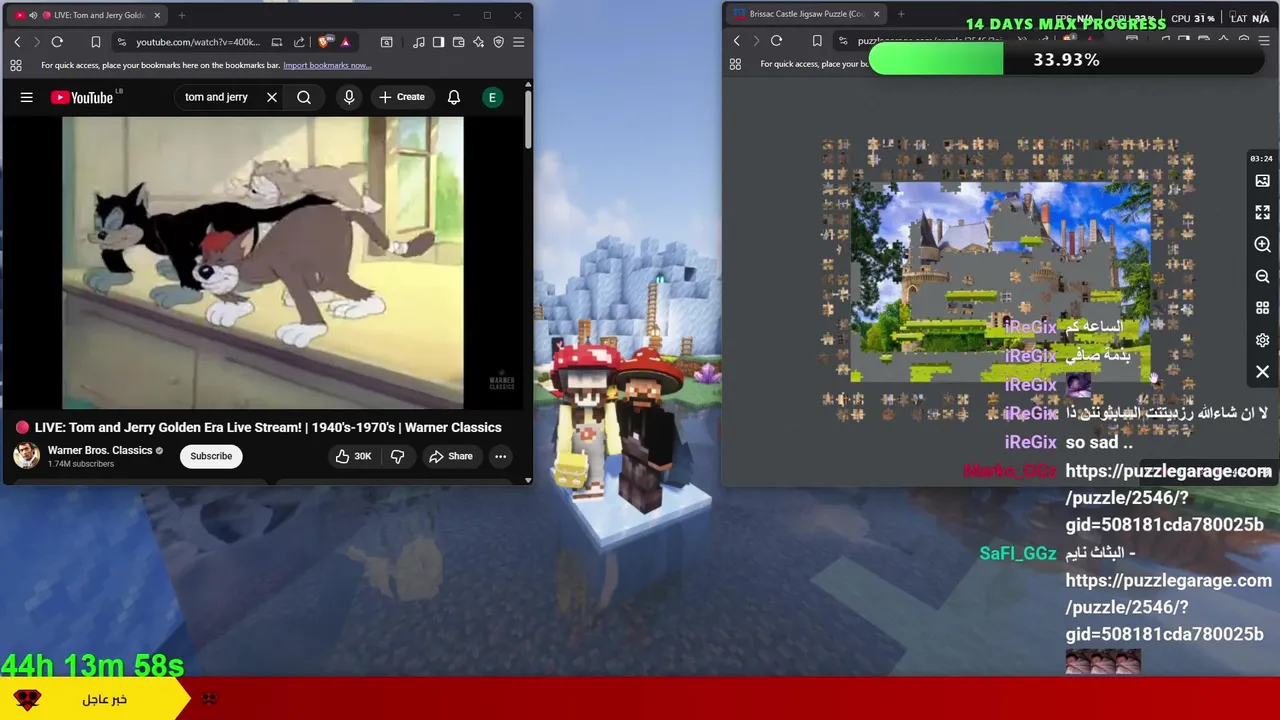Open apps grid icon in puzzle window bookmarks bar
This screenshot has width=1280, height=720.
(x=736, y=64)
